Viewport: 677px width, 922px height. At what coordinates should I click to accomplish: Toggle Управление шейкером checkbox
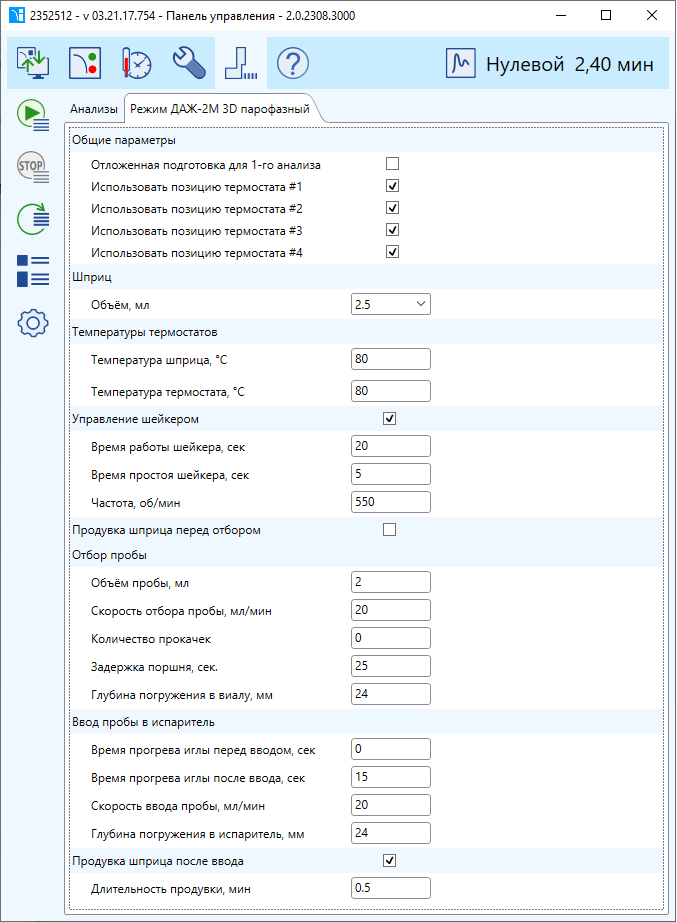pos(389,419)
